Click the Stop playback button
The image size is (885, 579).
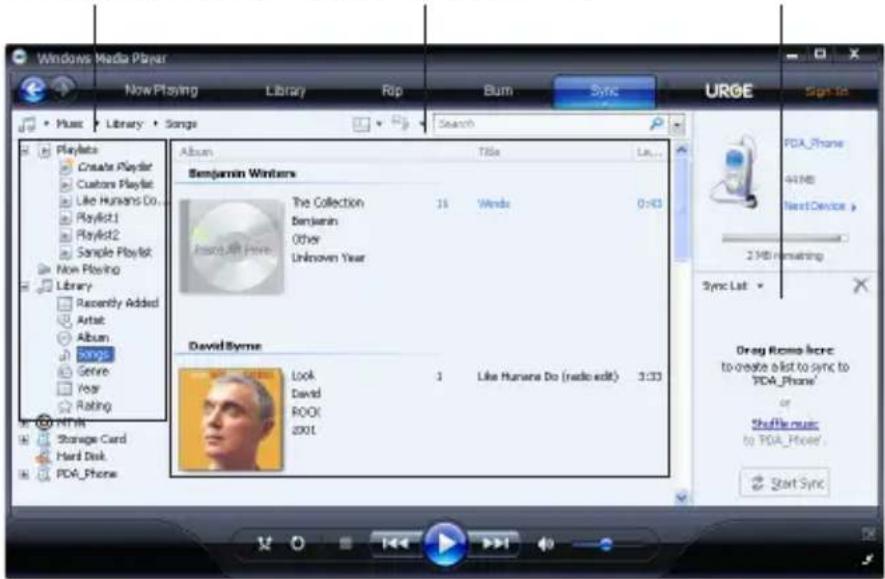[x=345, y=543]
